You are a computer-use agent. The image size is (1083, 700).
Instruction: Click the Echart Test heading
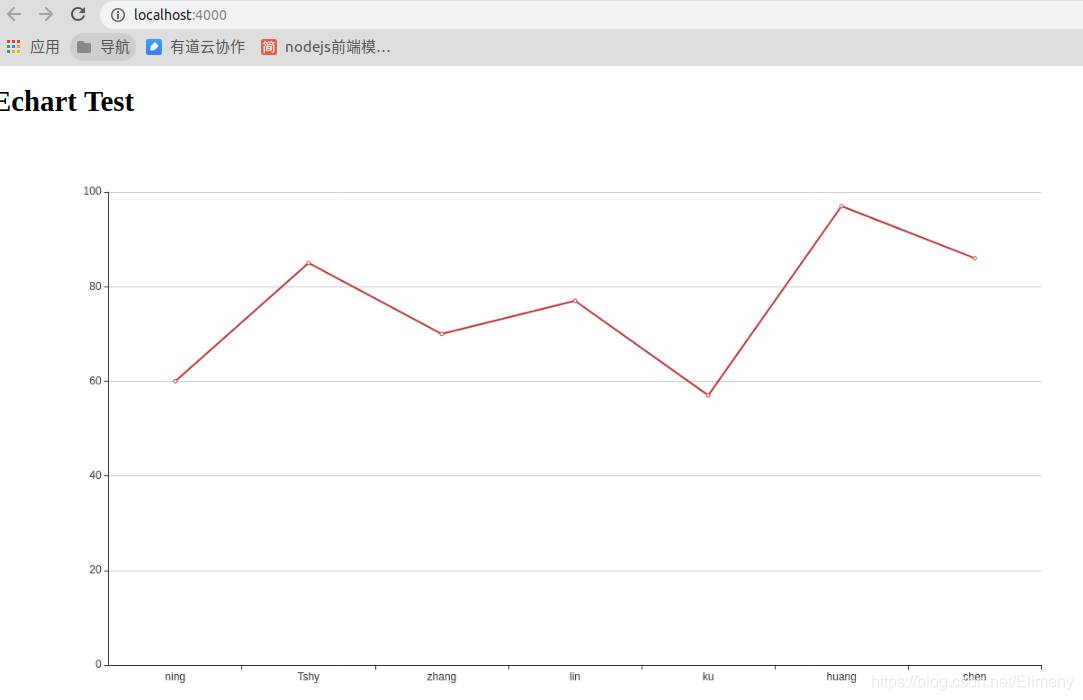(x=67, y=102)
